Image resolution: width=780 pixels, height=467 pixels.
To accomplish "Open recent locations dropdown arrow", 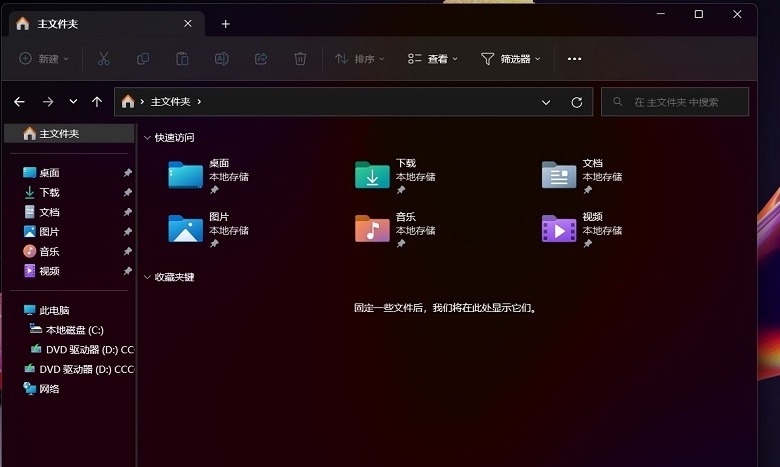I will 73,101.
